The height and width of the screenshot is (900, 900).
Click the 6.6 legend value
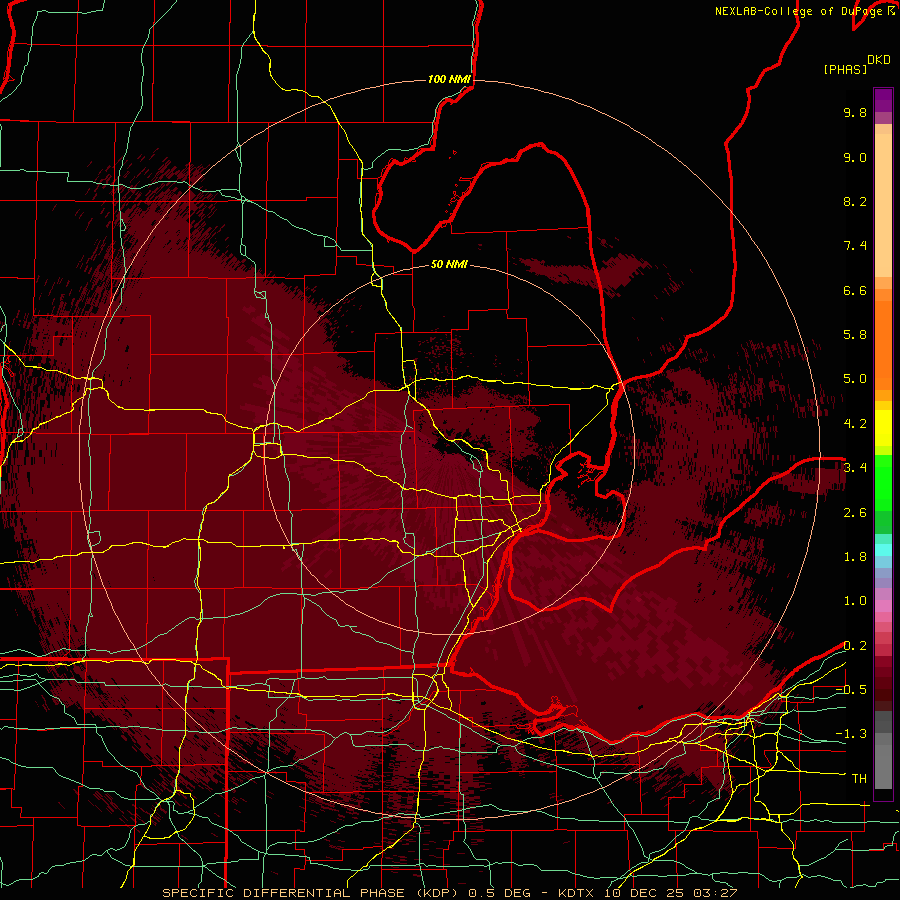[855, 290]
